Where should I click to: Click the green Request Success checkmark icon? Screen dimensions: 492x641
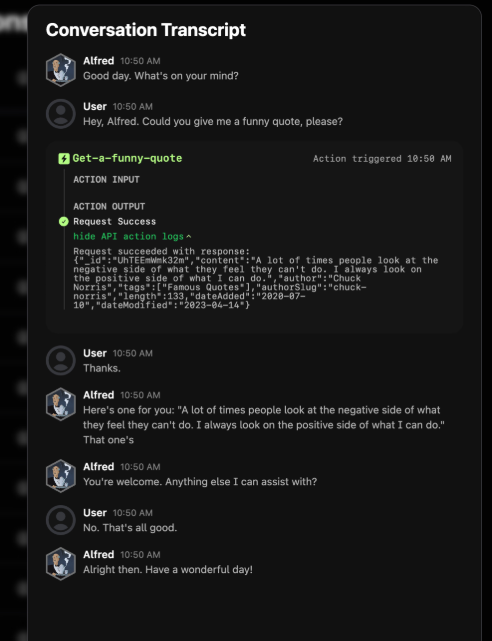coord(64,222)
